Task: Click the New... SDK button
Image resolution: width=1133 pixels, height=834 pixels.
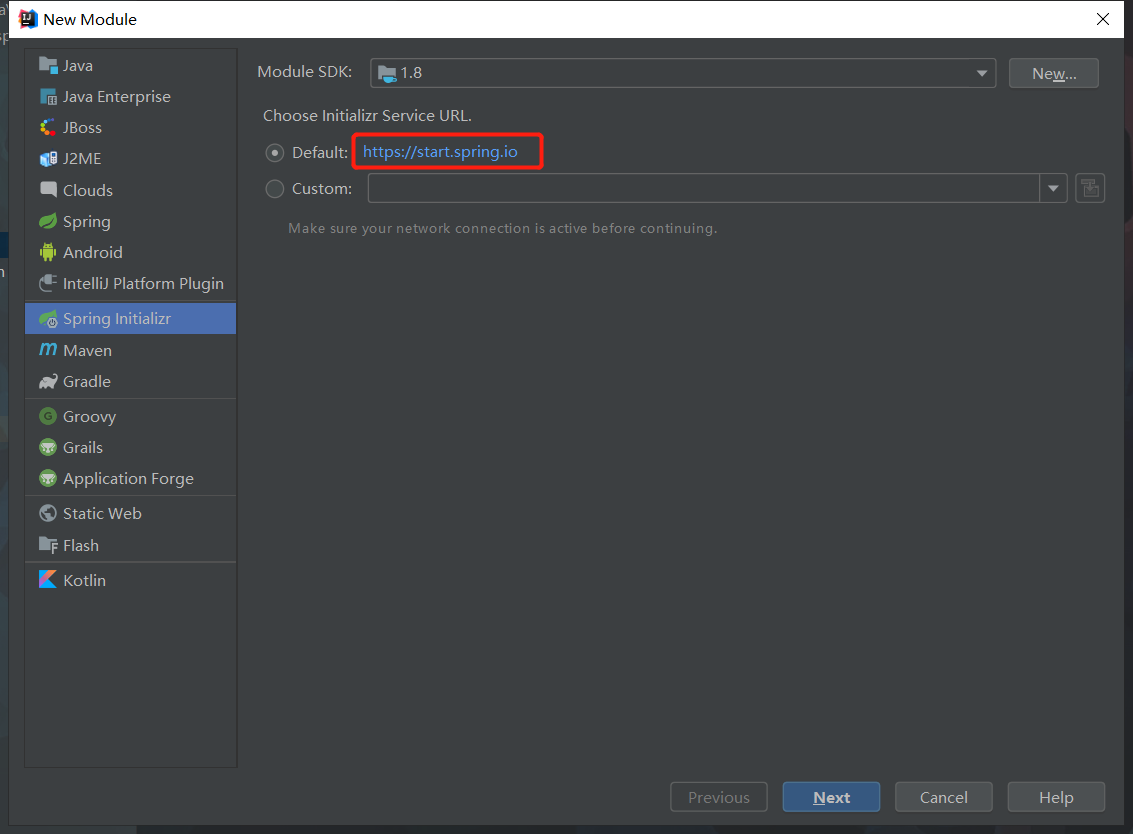Action: [x=1054, y=73]
